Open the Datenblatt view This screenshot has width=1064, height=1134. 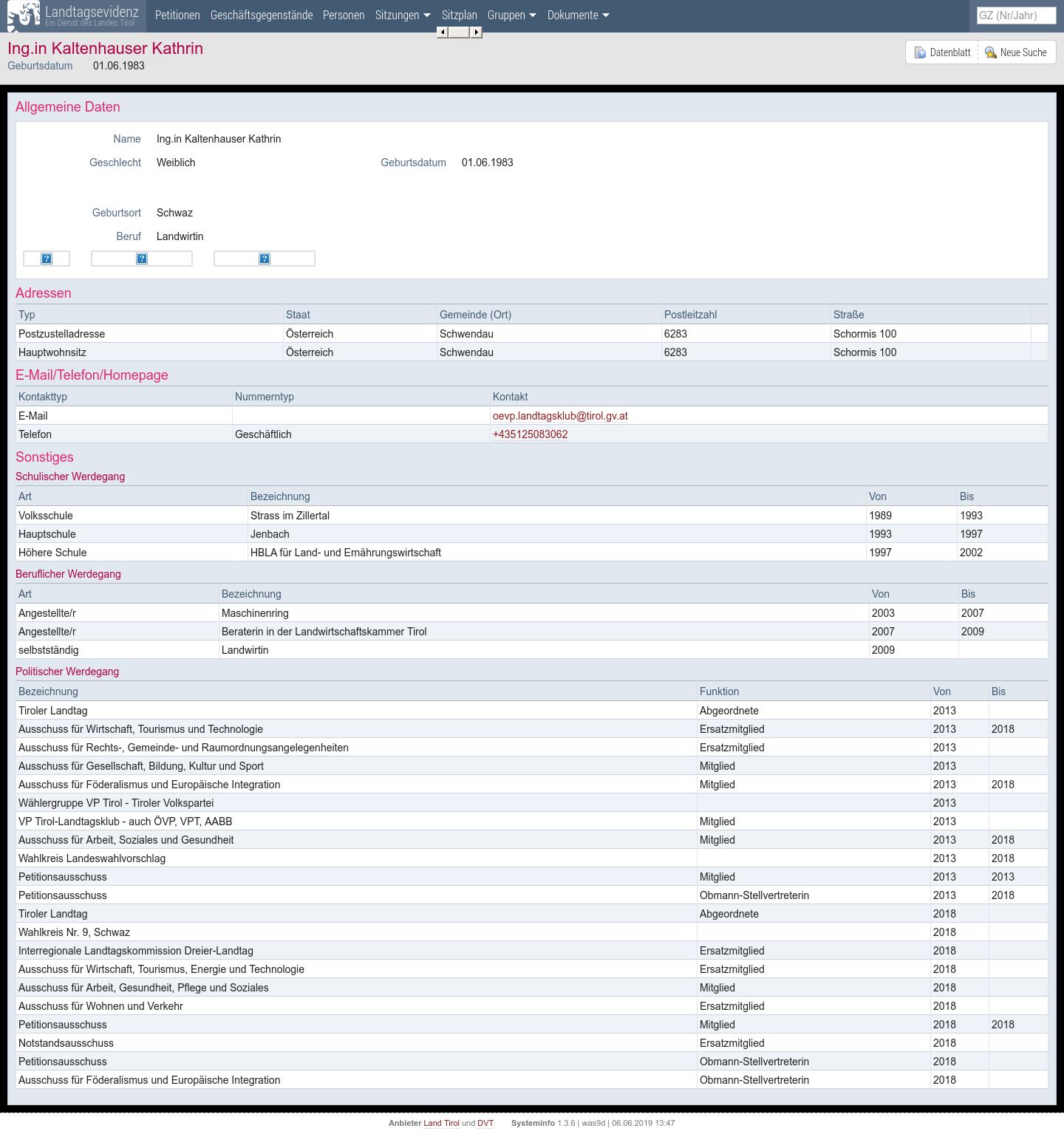[x=942, y=52]
